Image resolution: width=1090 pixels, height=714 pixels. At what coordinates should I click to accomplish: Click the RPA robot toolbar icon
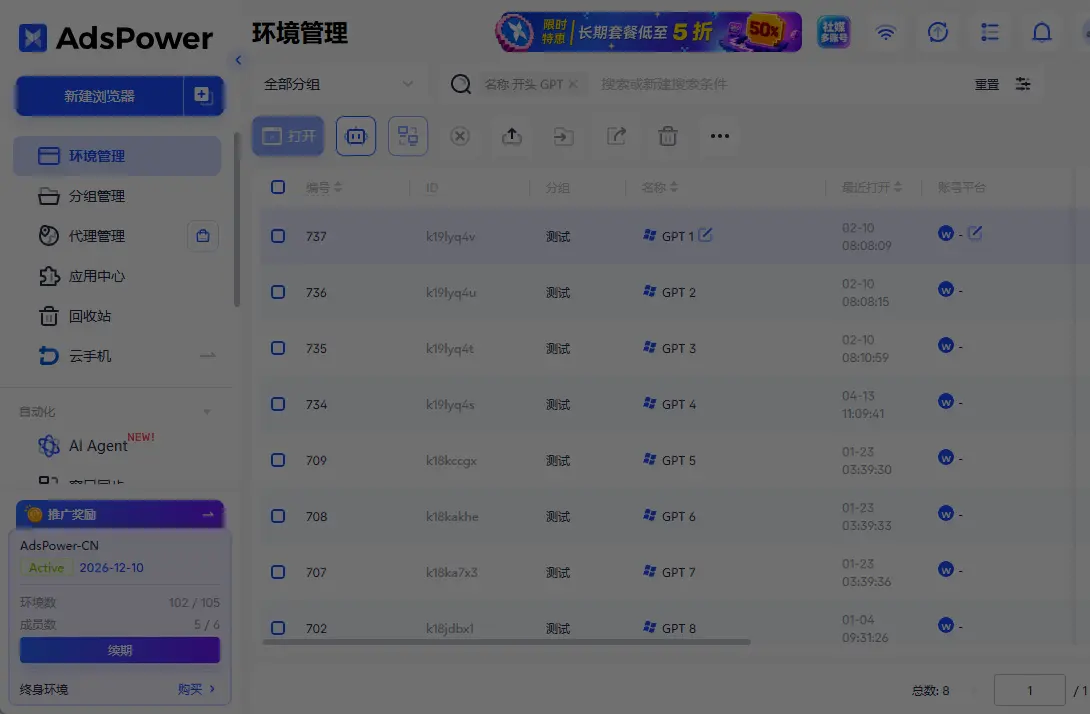[356, 136]
